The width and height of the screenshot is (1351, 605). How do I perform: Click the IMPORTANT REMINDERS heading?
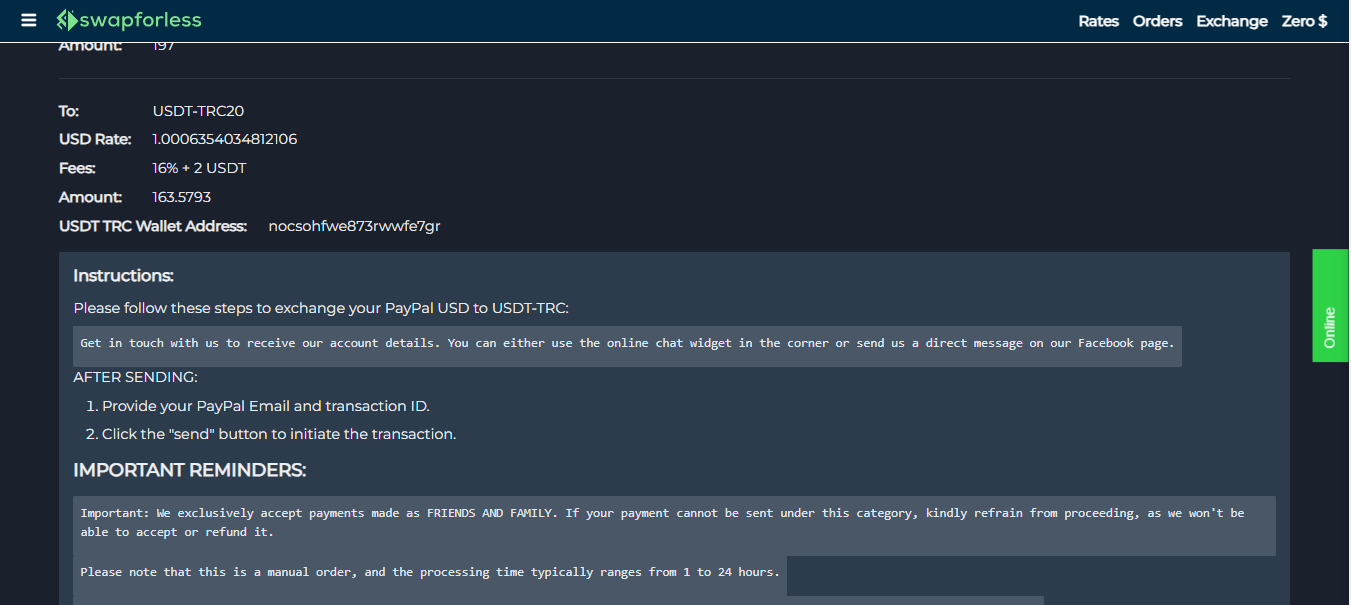pos(189,470)
